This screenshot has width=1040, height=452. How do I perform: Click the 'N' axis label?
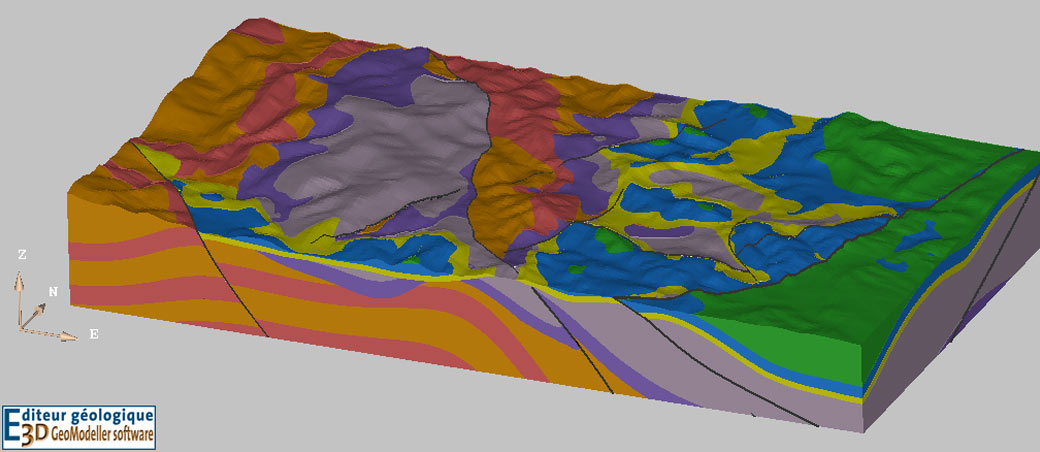coord(53,291)
